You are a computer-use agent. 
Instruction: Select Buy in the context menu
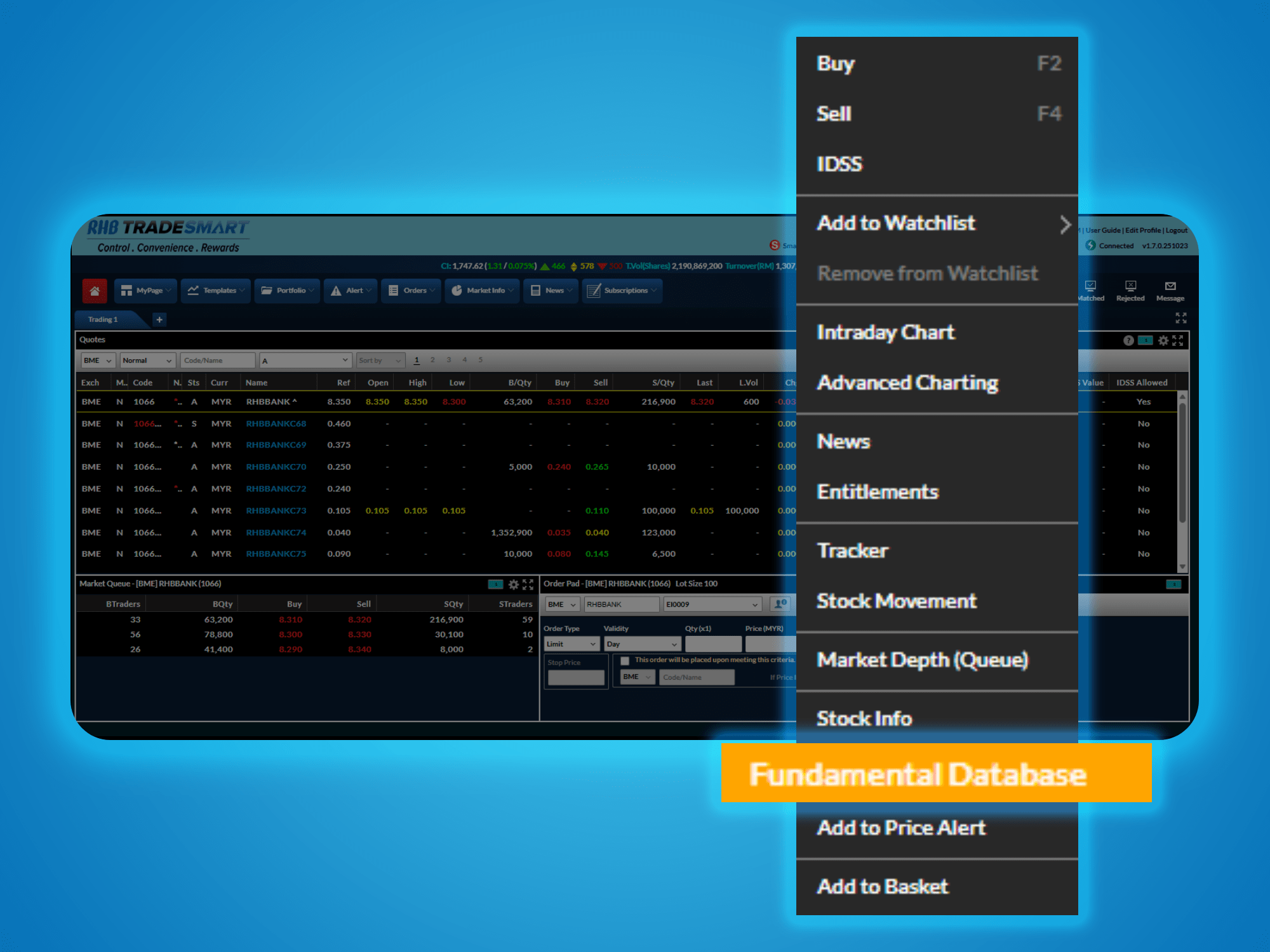tap(937, 63)
